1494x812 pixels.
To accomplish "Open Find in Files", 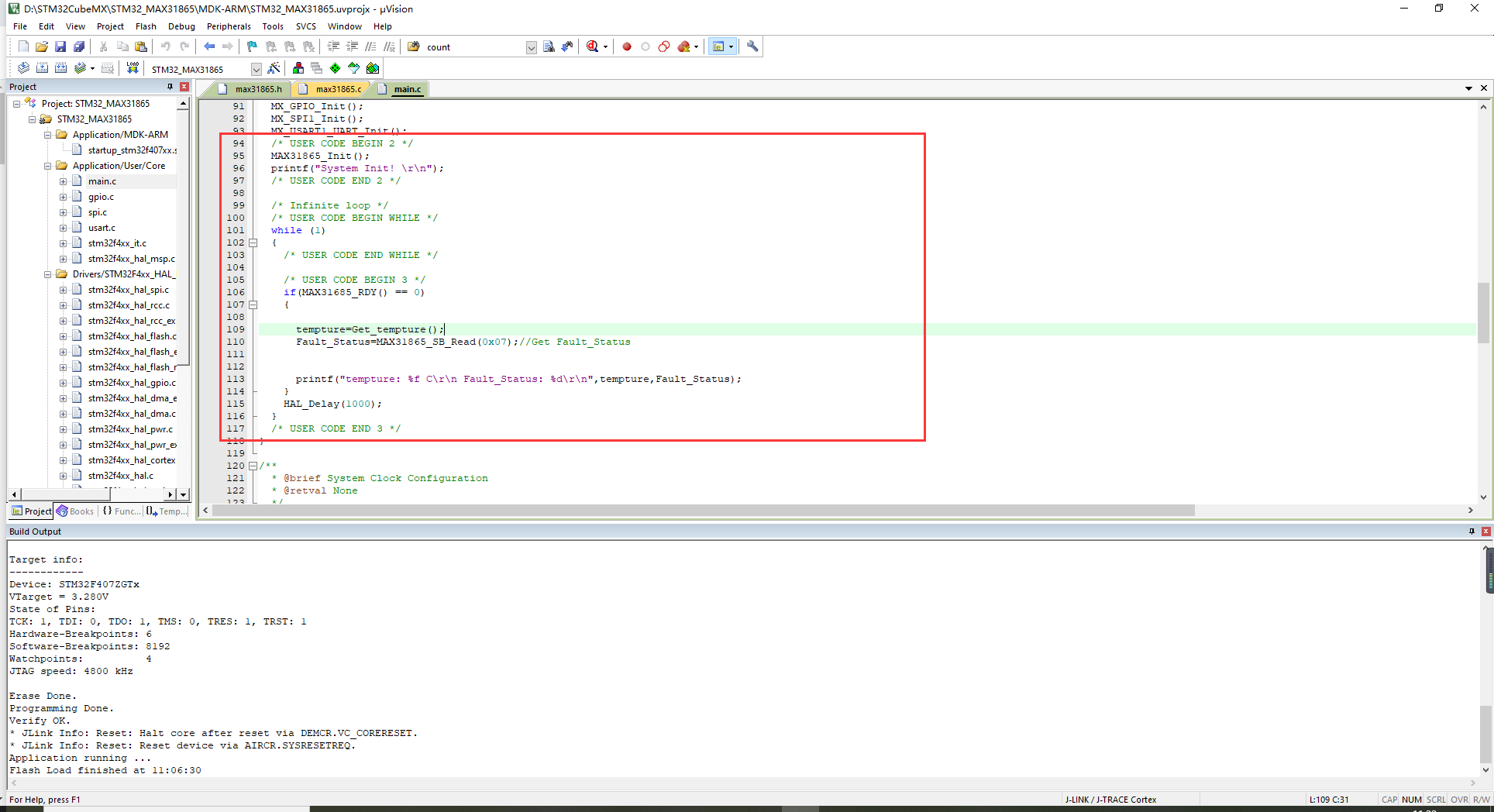I will pyautogui.click(x=414, y=46).
